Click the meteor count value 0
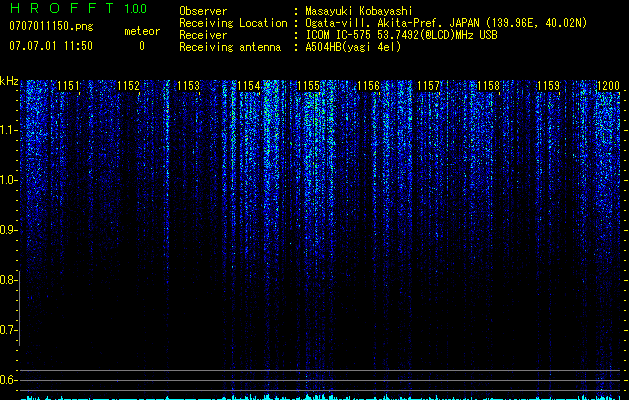Screen dimensions: 629x400 [x=142, y=46]
